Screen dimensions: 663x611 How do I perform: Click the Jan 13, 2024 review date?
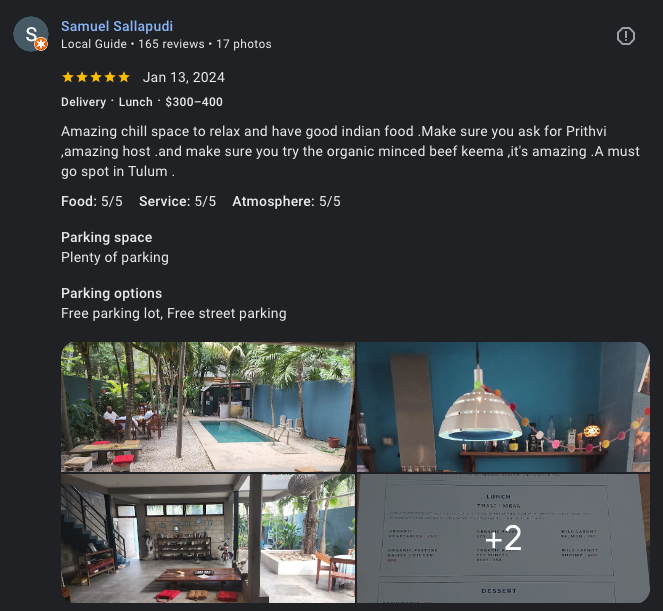[184, 77]
